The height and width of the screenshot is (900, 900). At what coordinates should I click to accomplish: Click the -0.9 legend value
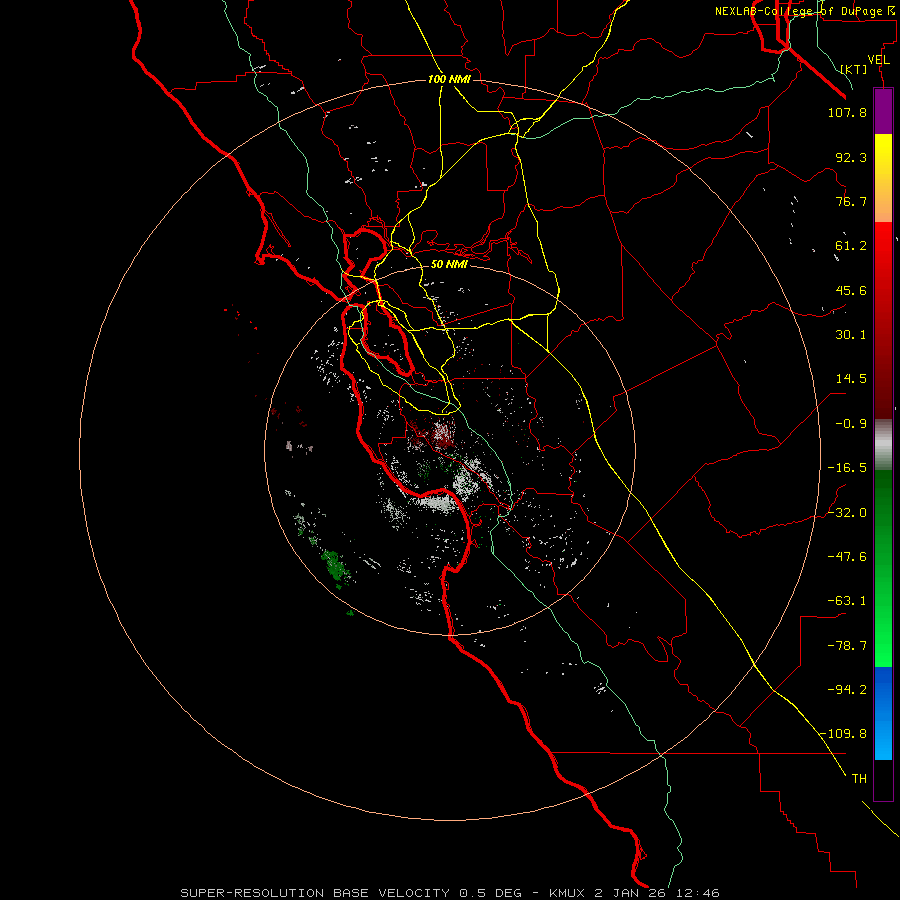pos(851,424)
